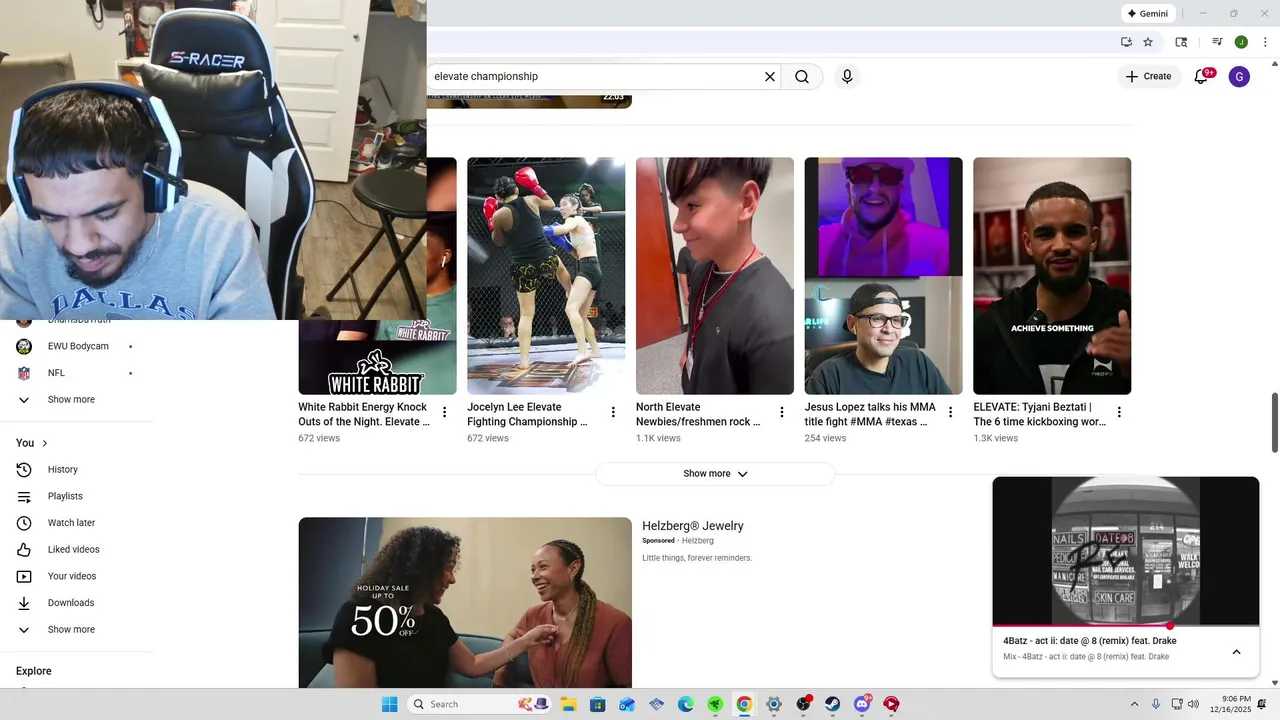This screenshot has width=1280, height=720.
Task: Seek on the miniplayer red progress bar
Action: pos(1126,626)
